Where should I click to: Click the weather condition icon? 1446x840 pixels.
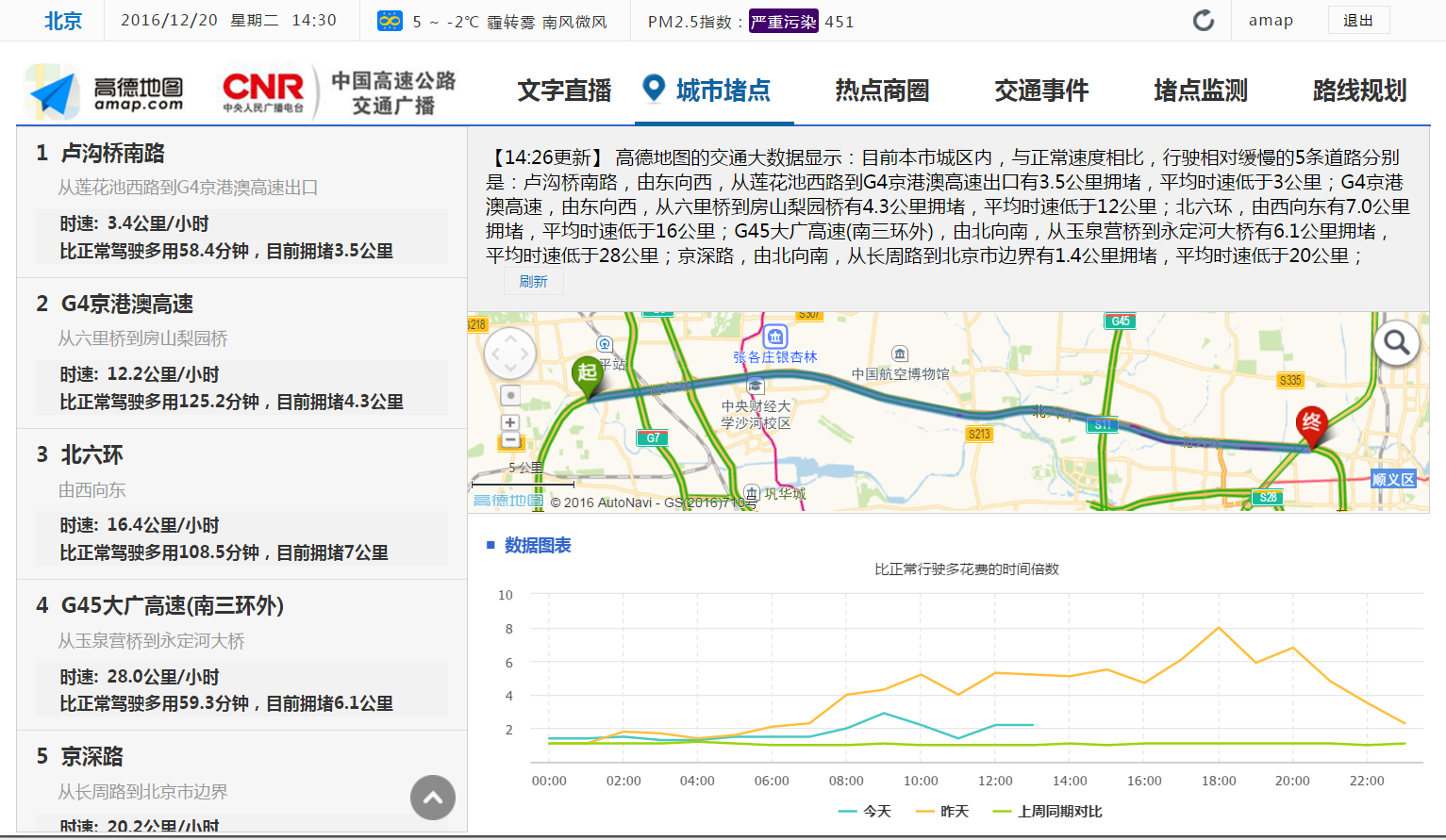(x=390, y=20)
